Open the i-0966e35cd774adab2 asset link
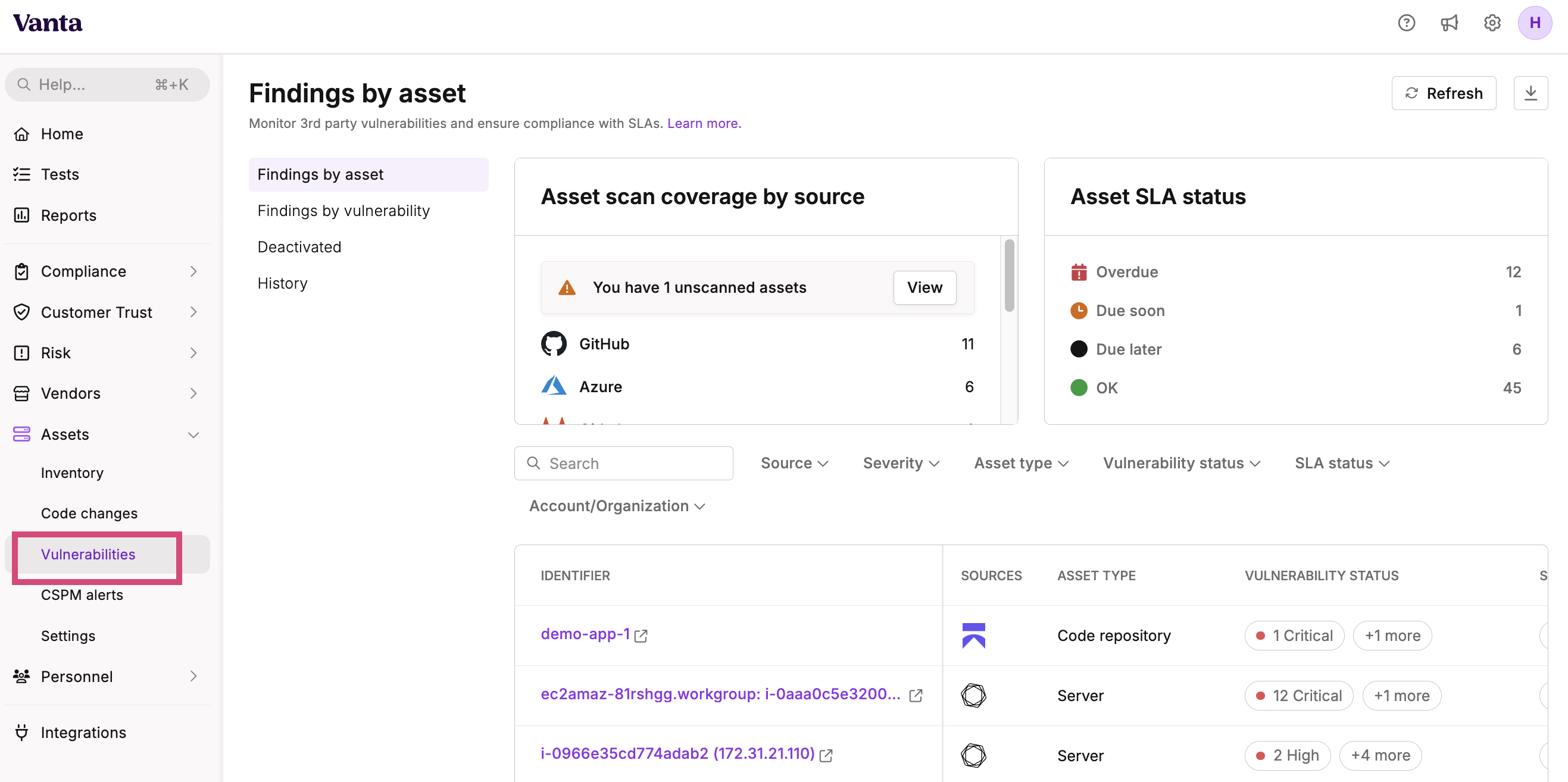Image resolution: width=1568 pixels, height=782 pixels. point(677,754)
